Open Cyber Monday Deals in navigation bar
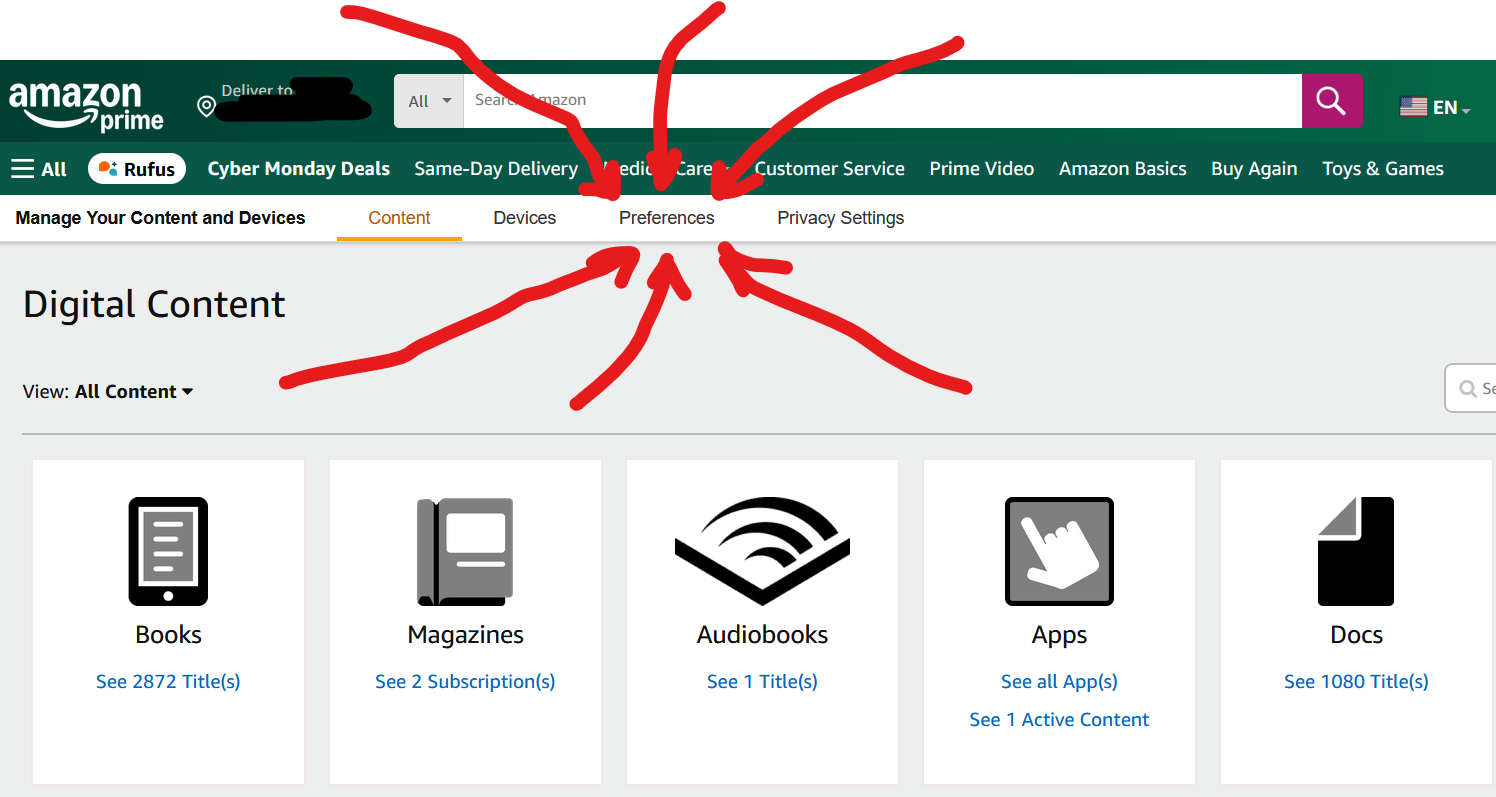The image size is (1496, 797). coord(298,169)
